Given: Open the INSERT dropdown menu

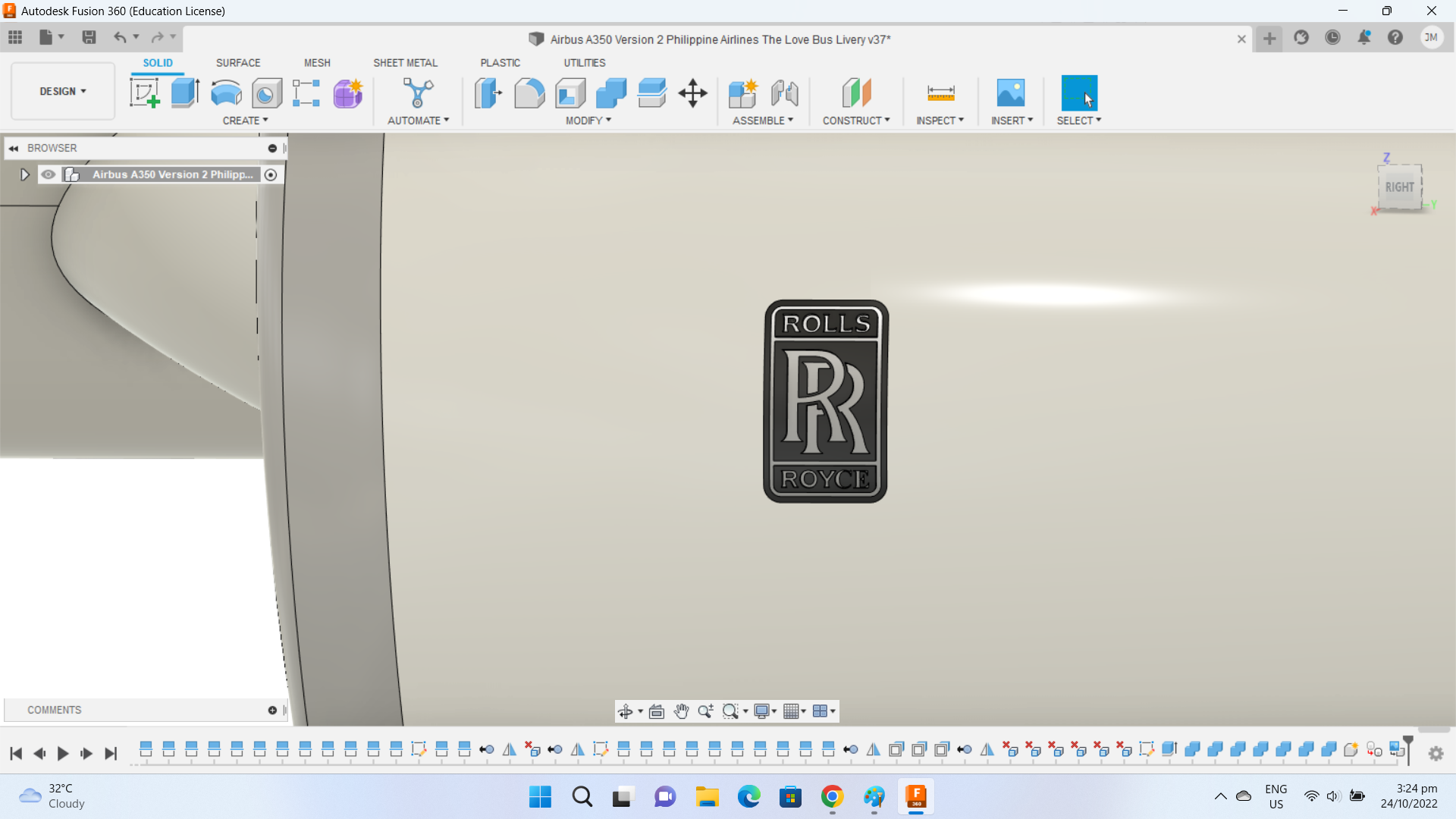Looking at the screenshot, I should 1012,121.
